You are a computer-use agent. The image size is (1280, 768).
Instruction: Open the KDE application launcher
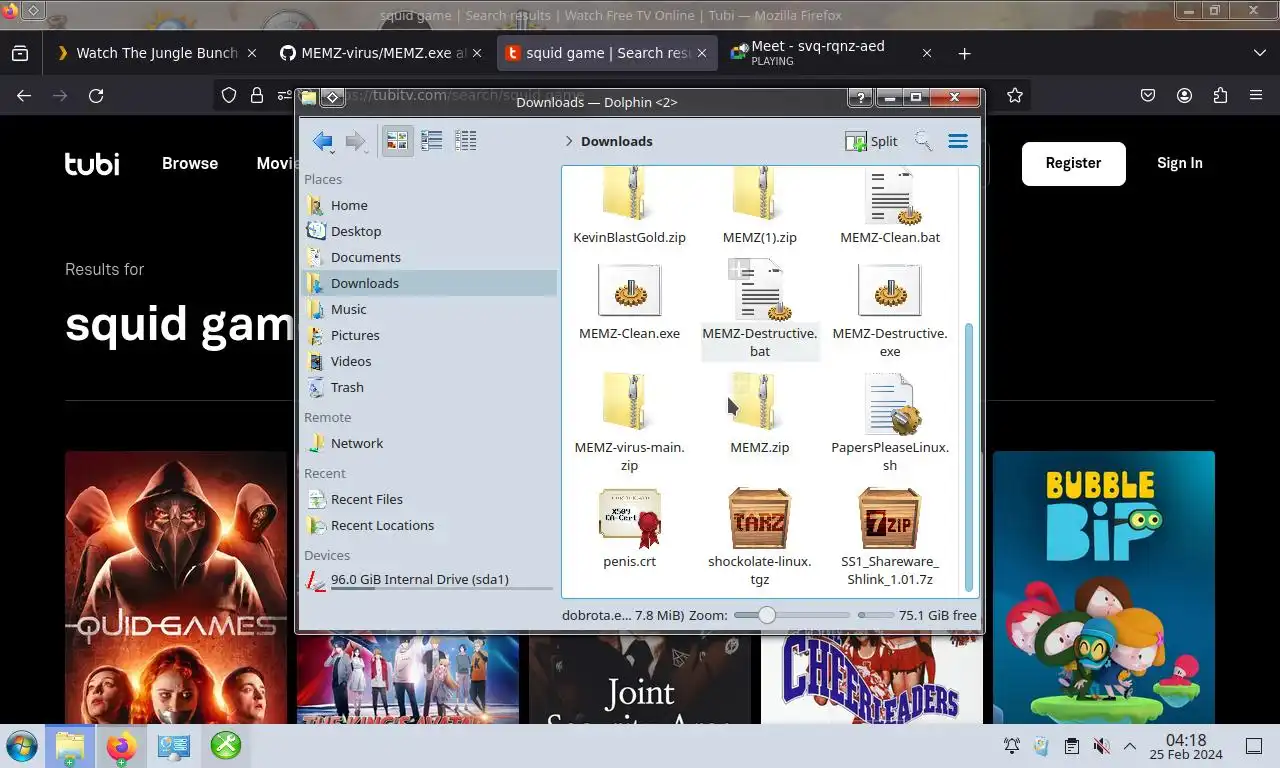click(x=21, y=746)
